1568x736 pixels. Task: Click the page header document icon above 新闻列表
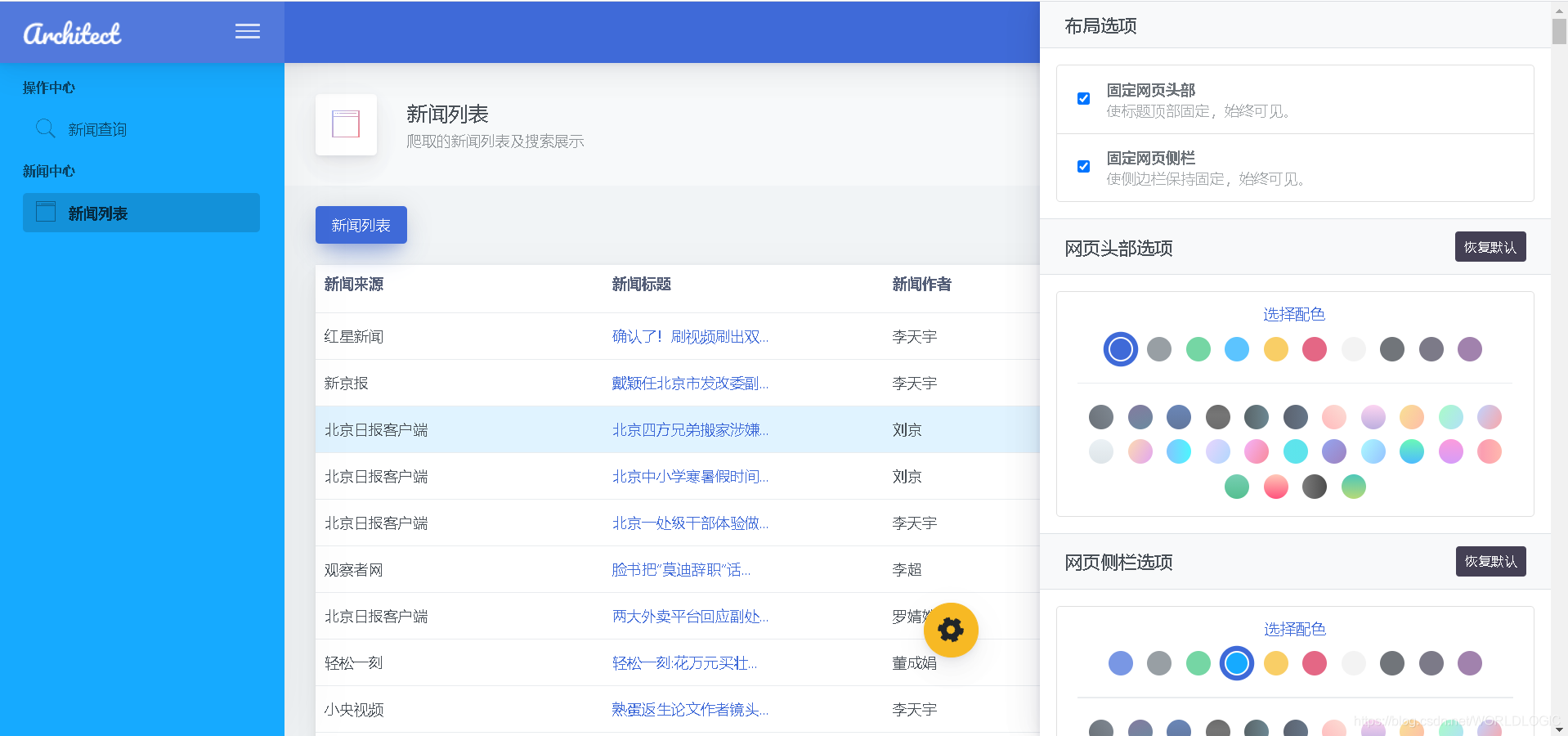pos(346,124)
